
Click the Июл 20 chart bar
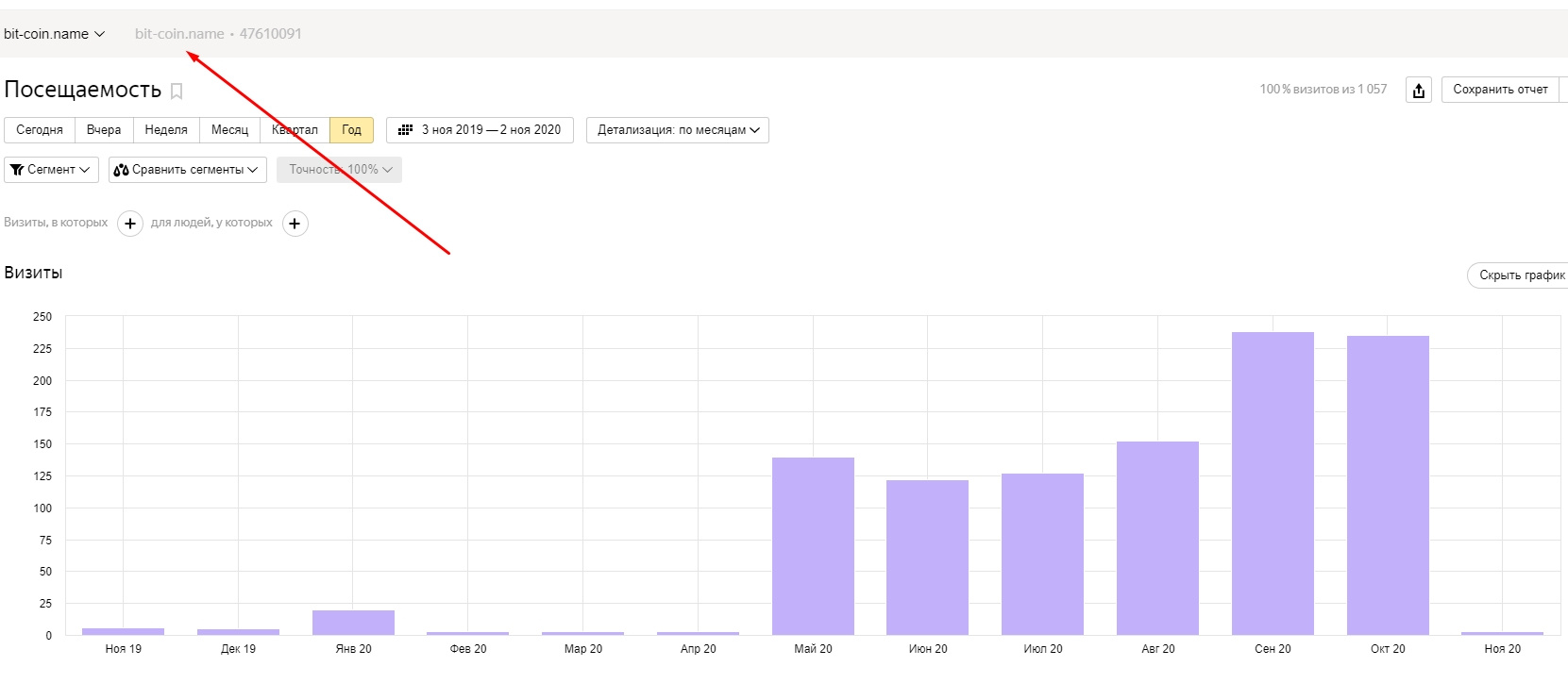point(1042,554)
